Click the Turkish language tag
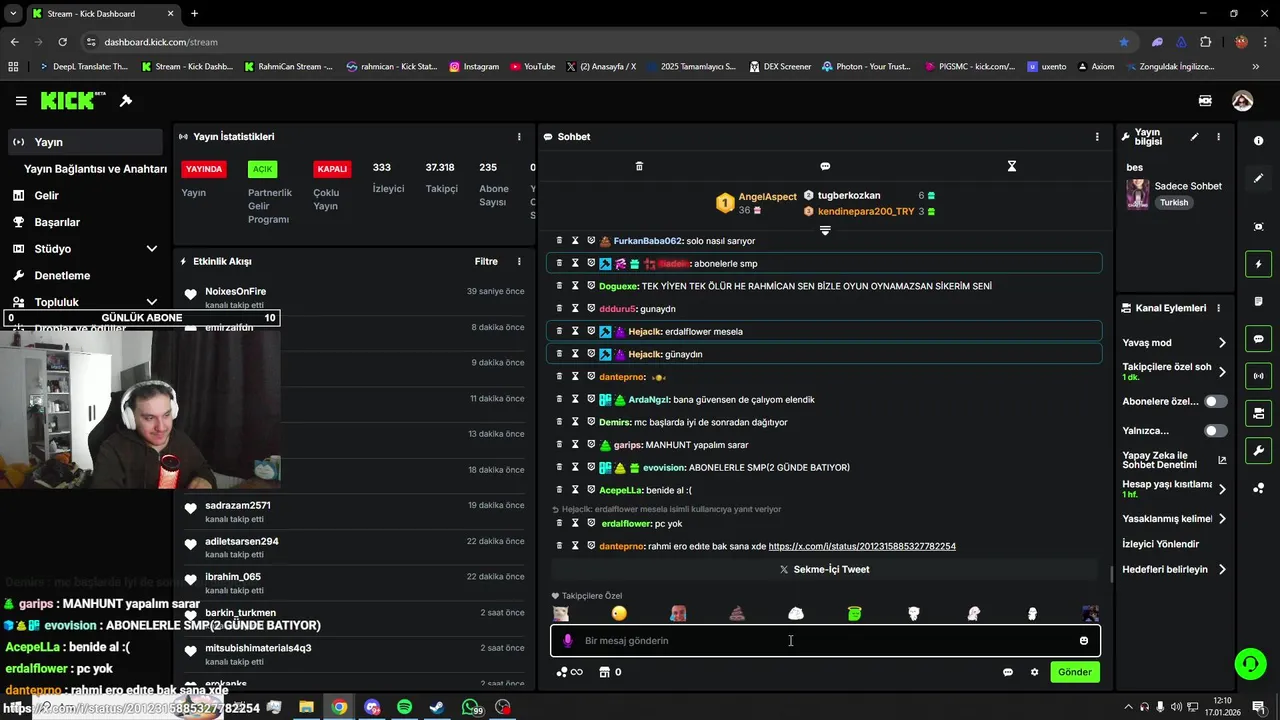The height and width of the screenshot is (720, 1280). (1174, 203)
